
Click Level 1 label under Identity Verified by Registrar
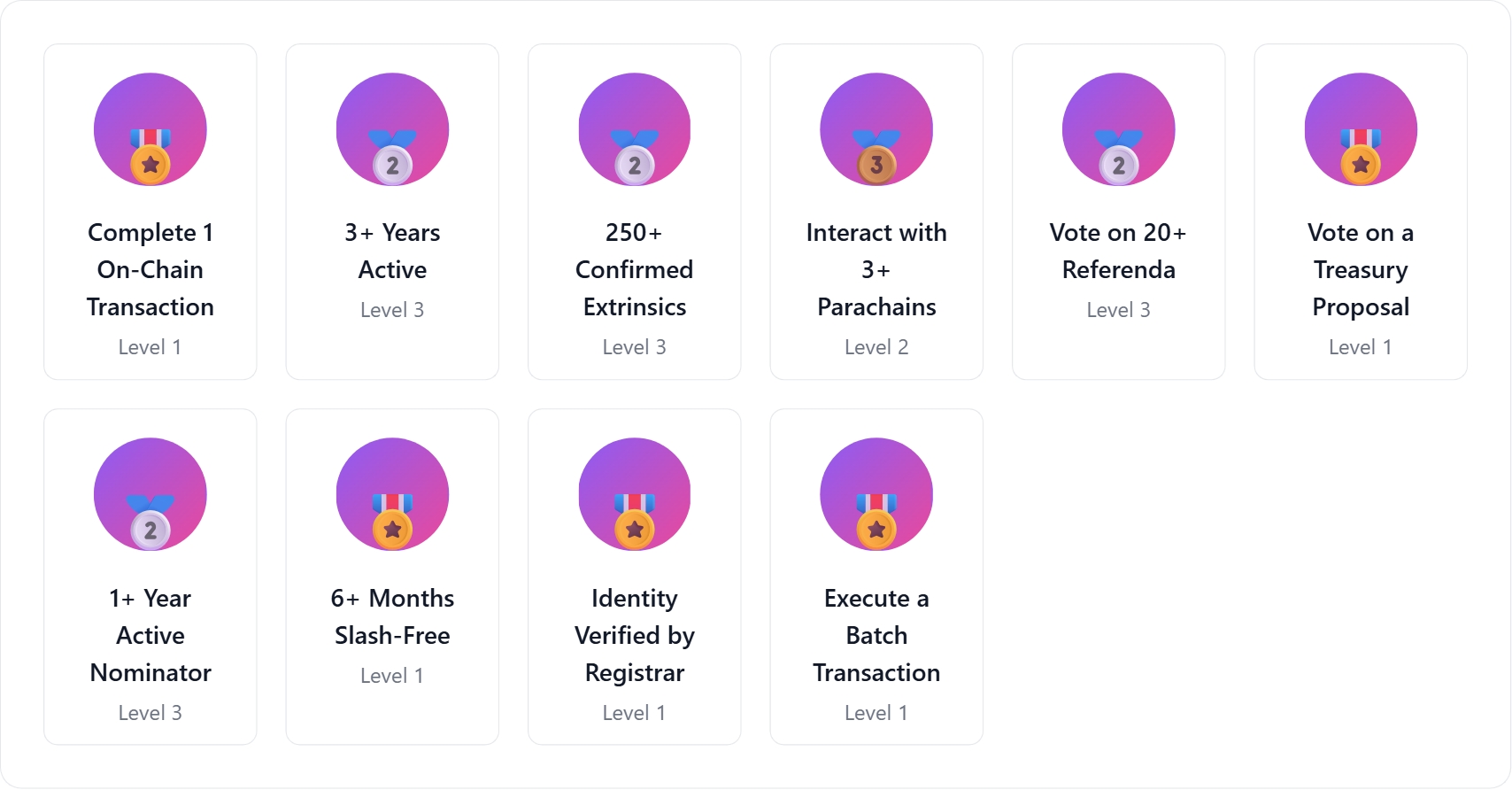point(635,713)
